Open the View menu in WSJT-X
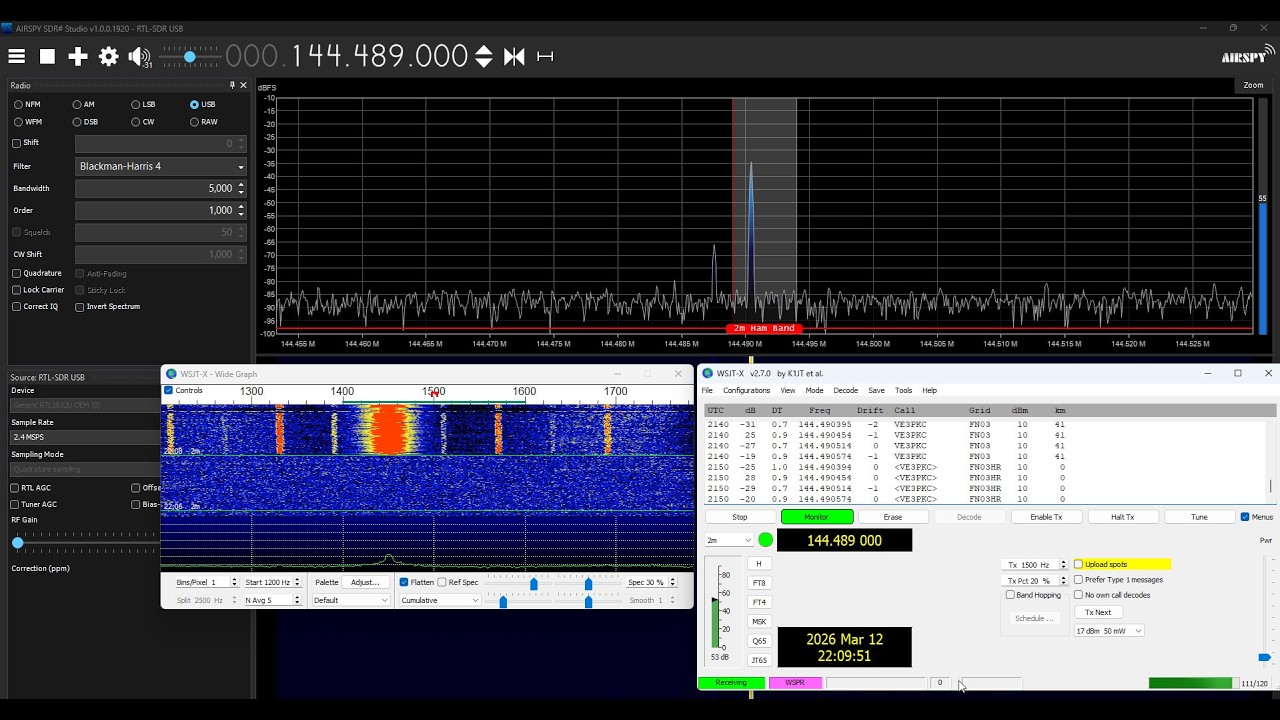Image resolution: width=1280 pixels, height=720 pixels. click(788, 390)
